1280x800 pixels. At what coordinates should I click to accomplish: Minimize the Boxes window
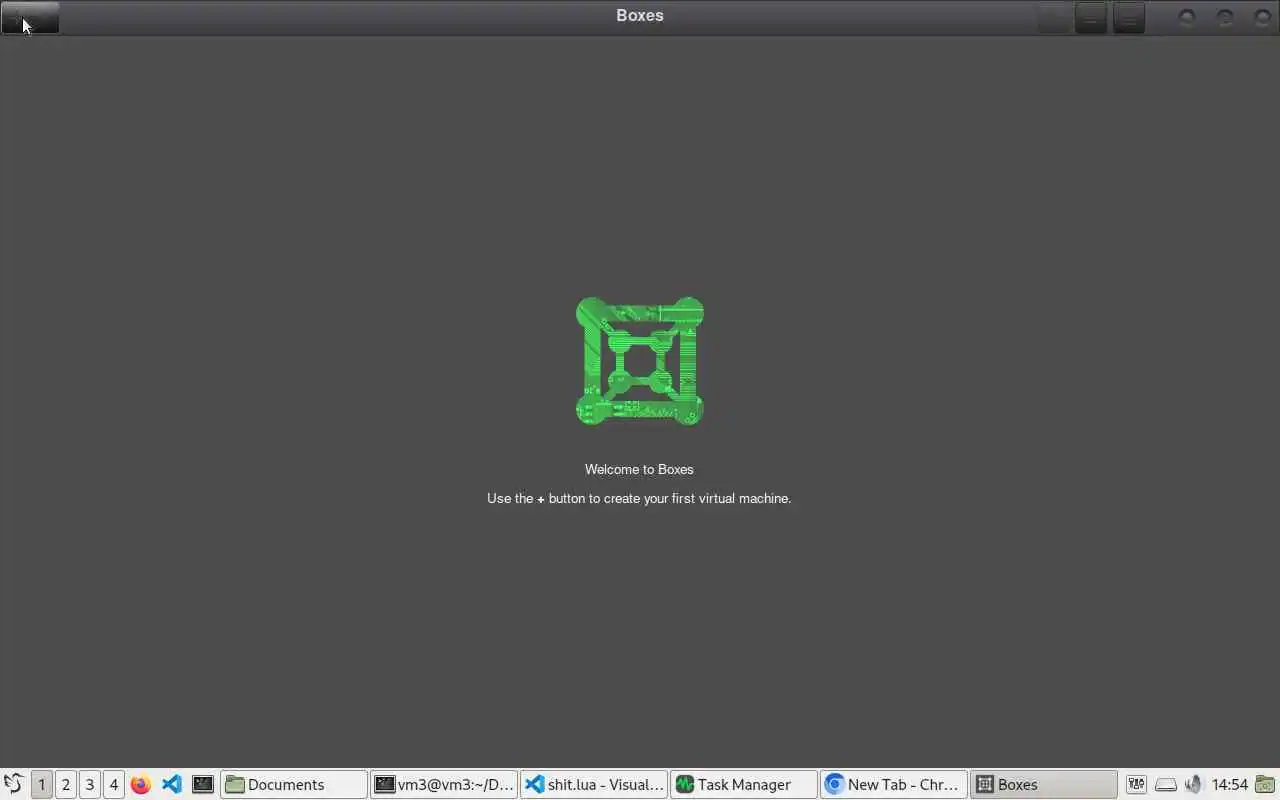(1187, 17)
